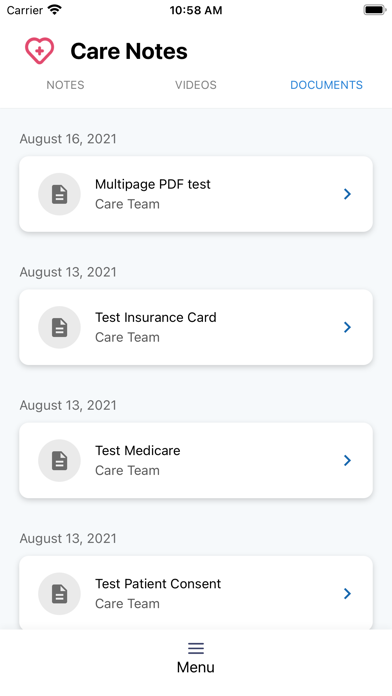Tap the Care Notes header title

[x=129, y=51]
